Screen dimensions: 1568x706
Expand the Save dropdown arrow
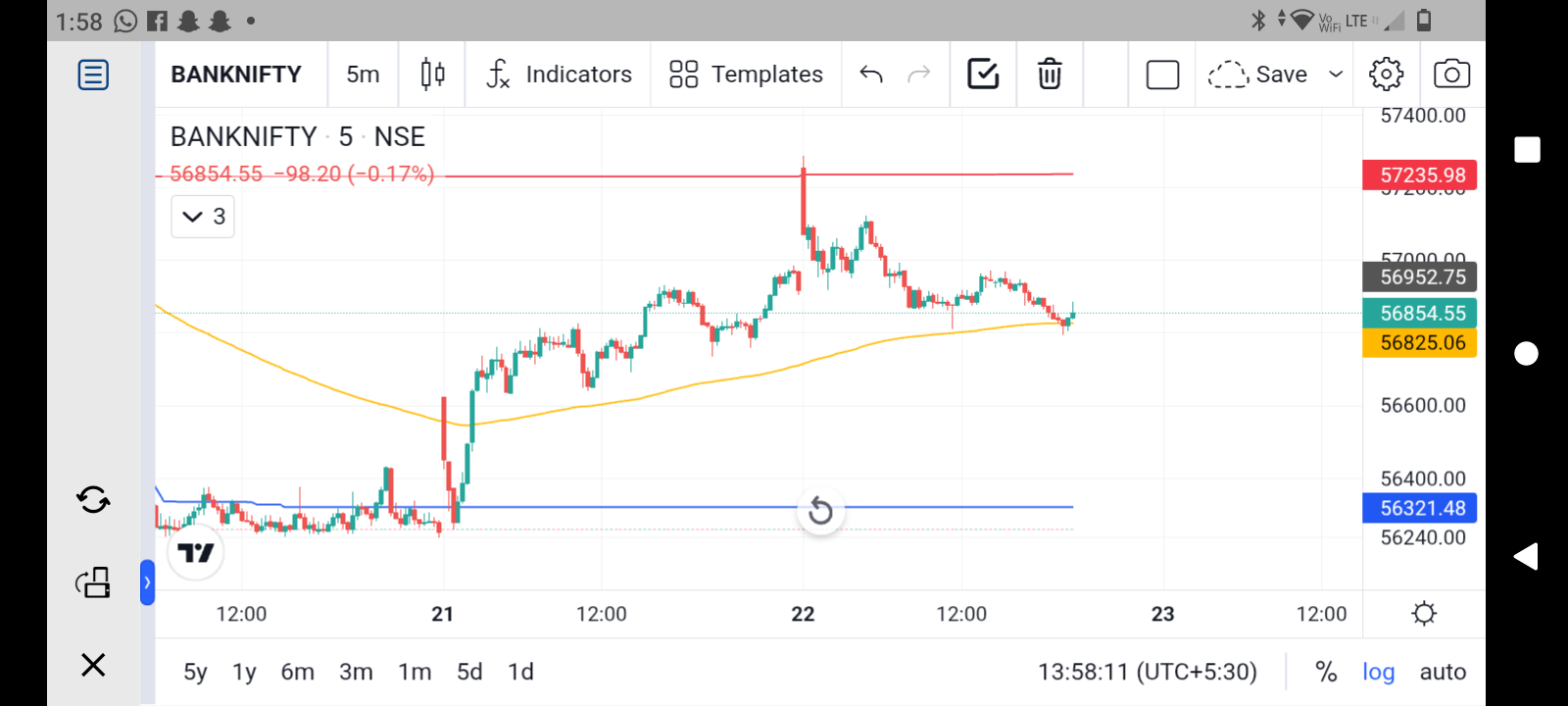point(1335,75)
